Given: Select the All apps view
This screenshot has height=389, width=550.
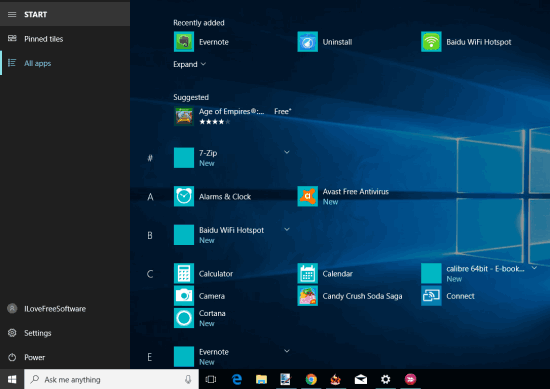Looking at the screenshot, I should [x=65, y=63].
